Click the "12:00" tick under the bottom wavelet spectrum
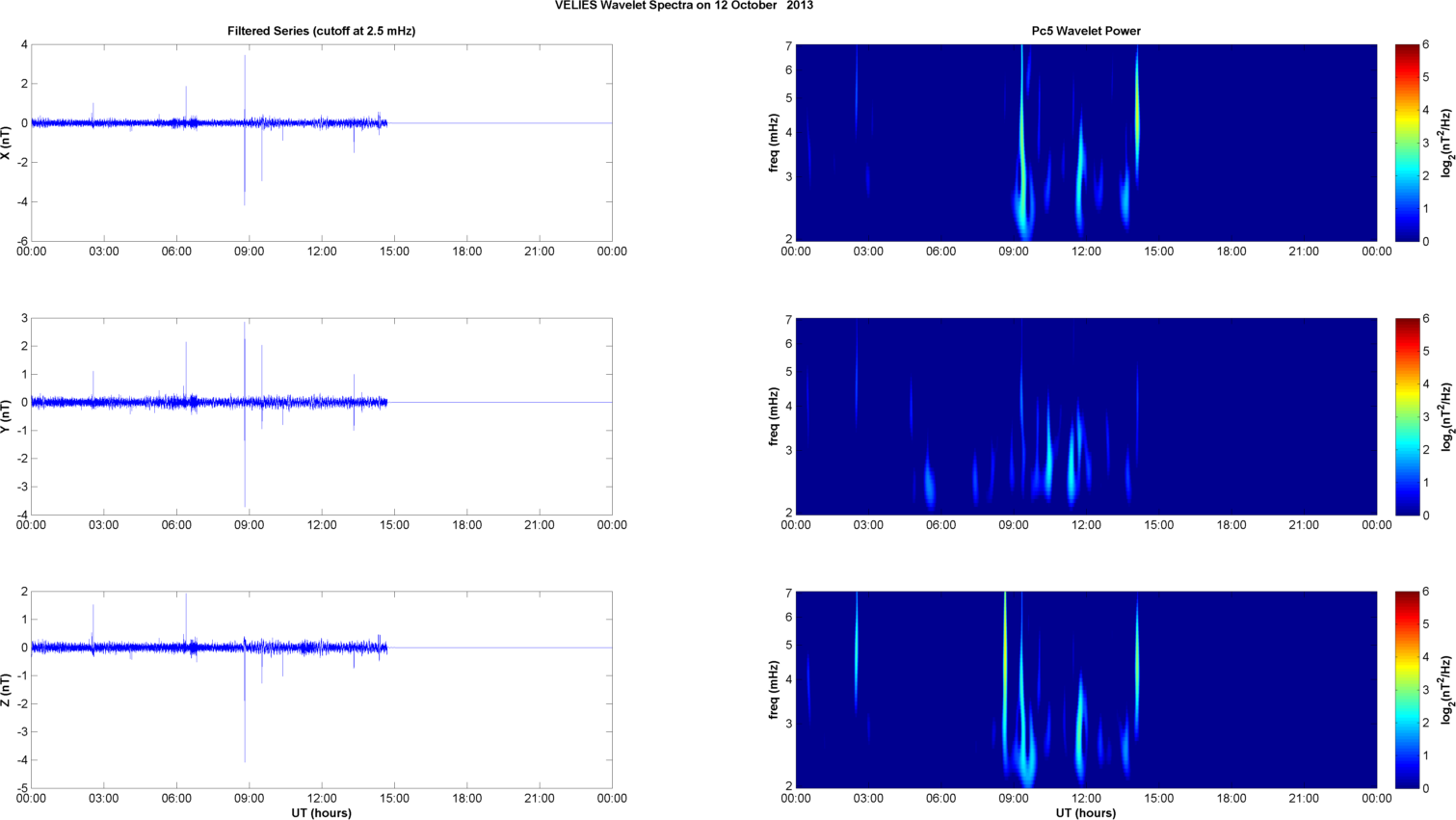1456x820 pixels. click(x=1086, y=799)
